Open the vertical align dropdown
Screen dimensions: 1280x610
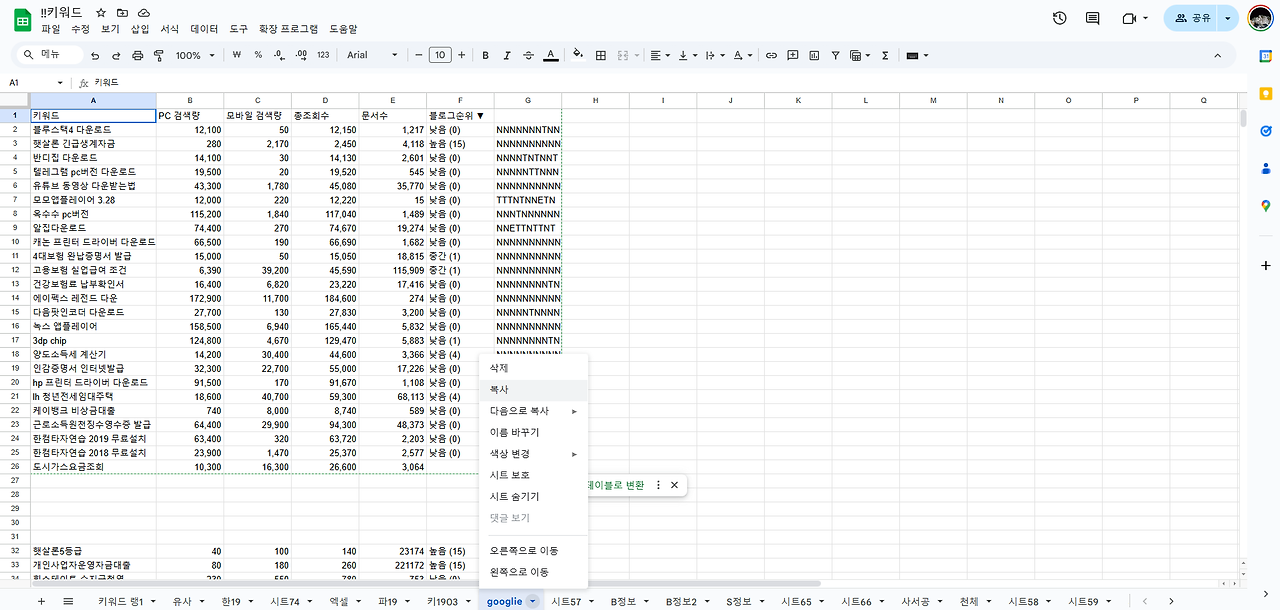[x=688, y=55]
